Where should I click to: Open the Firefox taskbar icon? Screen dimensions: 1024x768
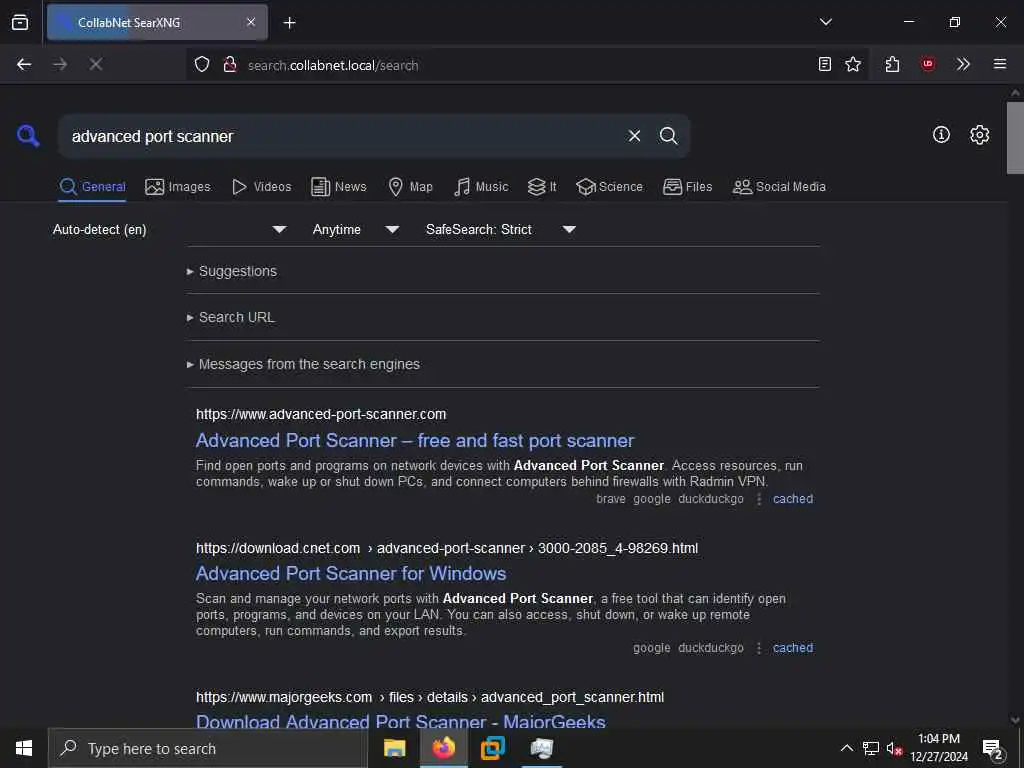coord(443,748)
